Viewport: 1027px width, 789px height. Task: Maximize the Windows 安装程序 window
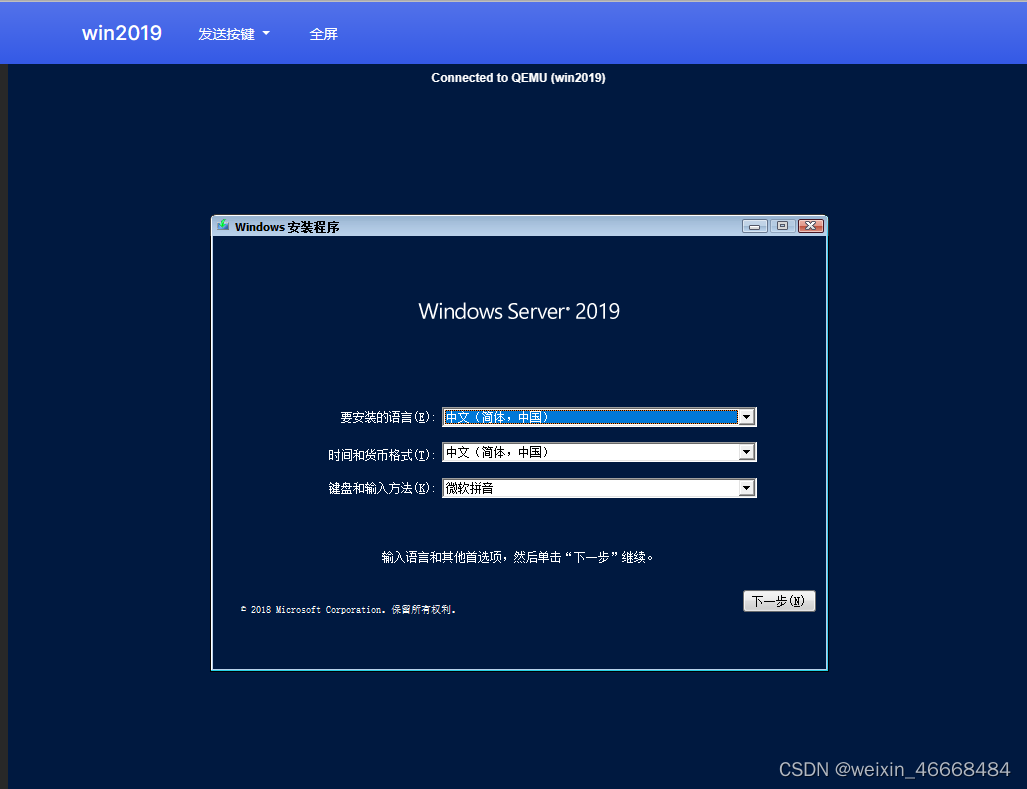783,226
